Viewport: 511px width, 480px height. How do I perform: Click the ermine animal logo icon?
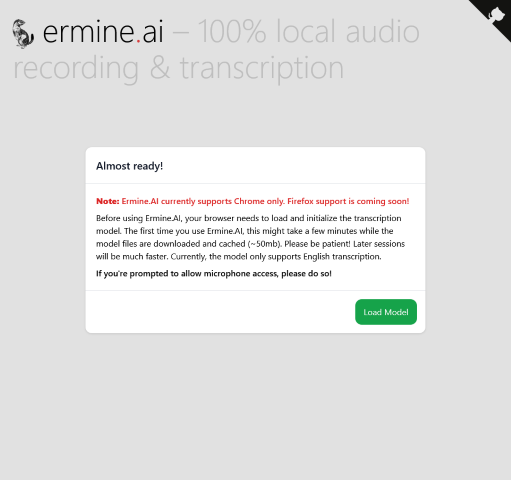pyautogui.click(x=23, y=34)
